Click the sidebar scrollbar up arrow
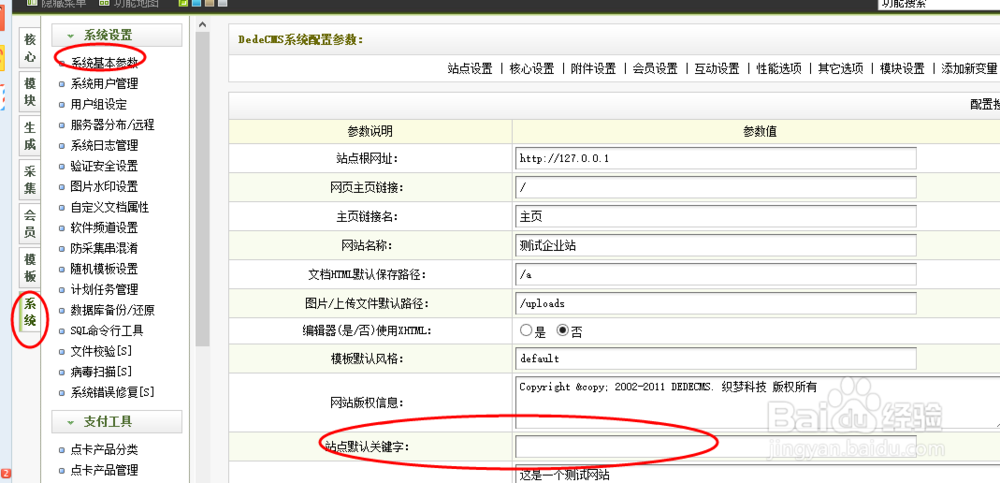The width and height of the screenshot is (1000, 483). (x=203, y=24)
